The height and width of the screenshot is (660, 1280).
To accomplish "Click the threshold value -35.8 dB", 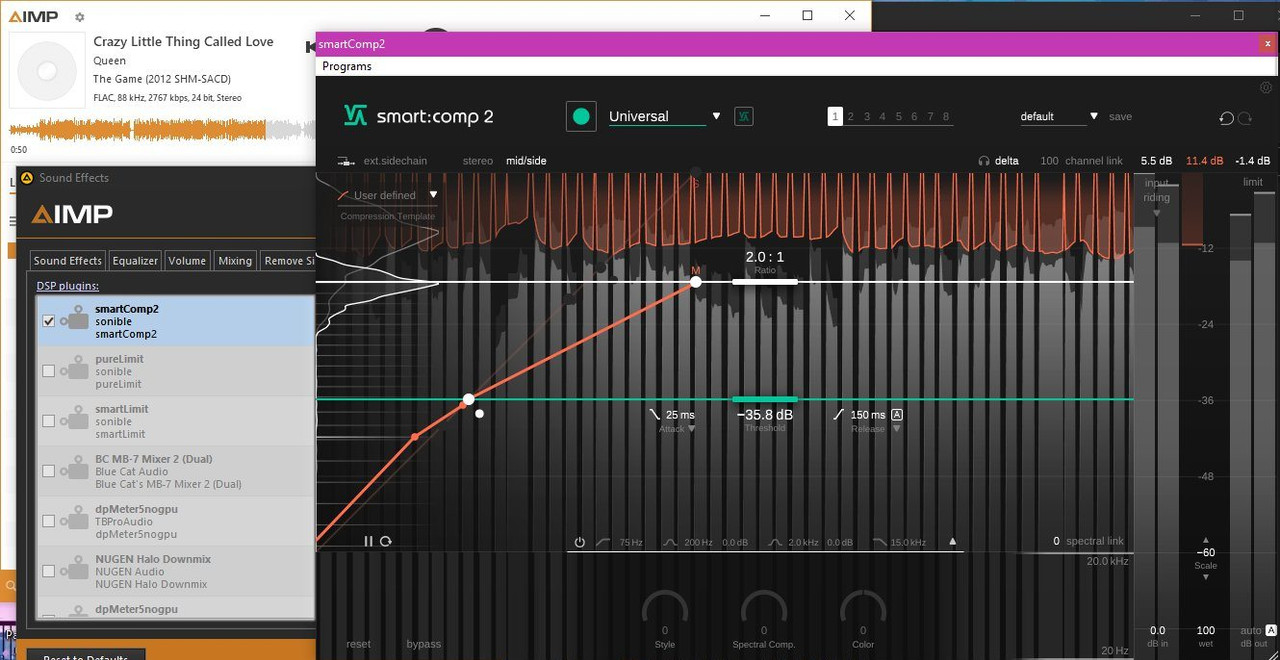I will coord(765,415).
